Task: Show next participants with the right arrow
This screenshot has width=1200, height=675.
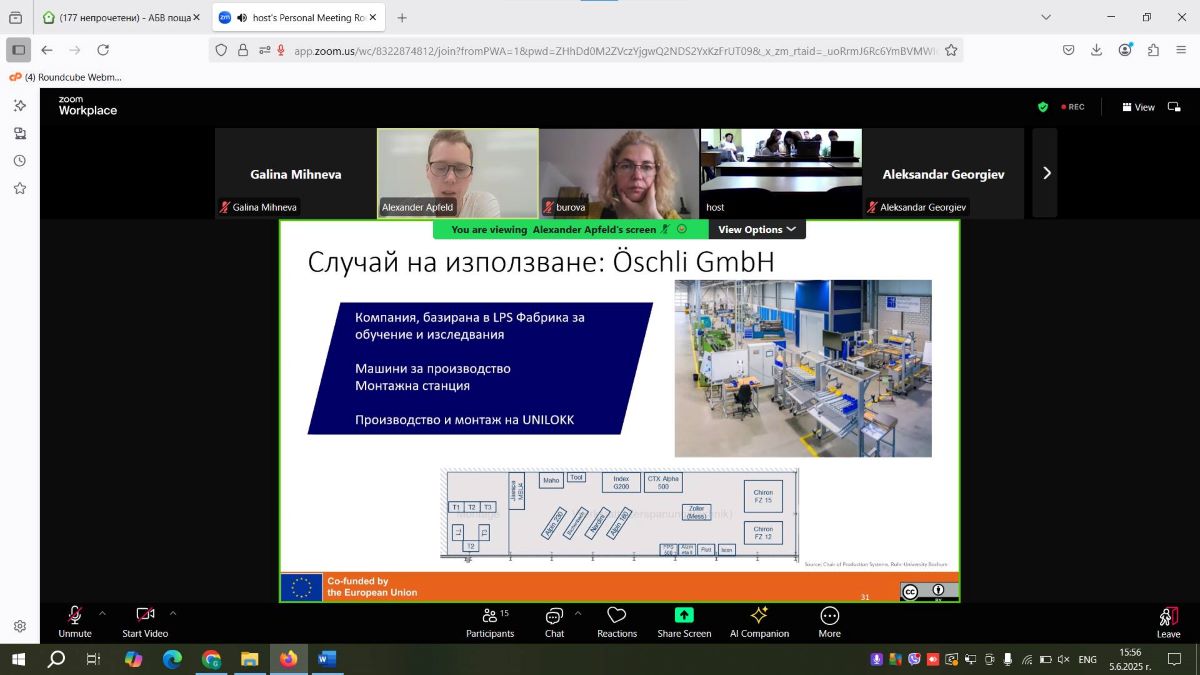Action: tap(1046, 173)
